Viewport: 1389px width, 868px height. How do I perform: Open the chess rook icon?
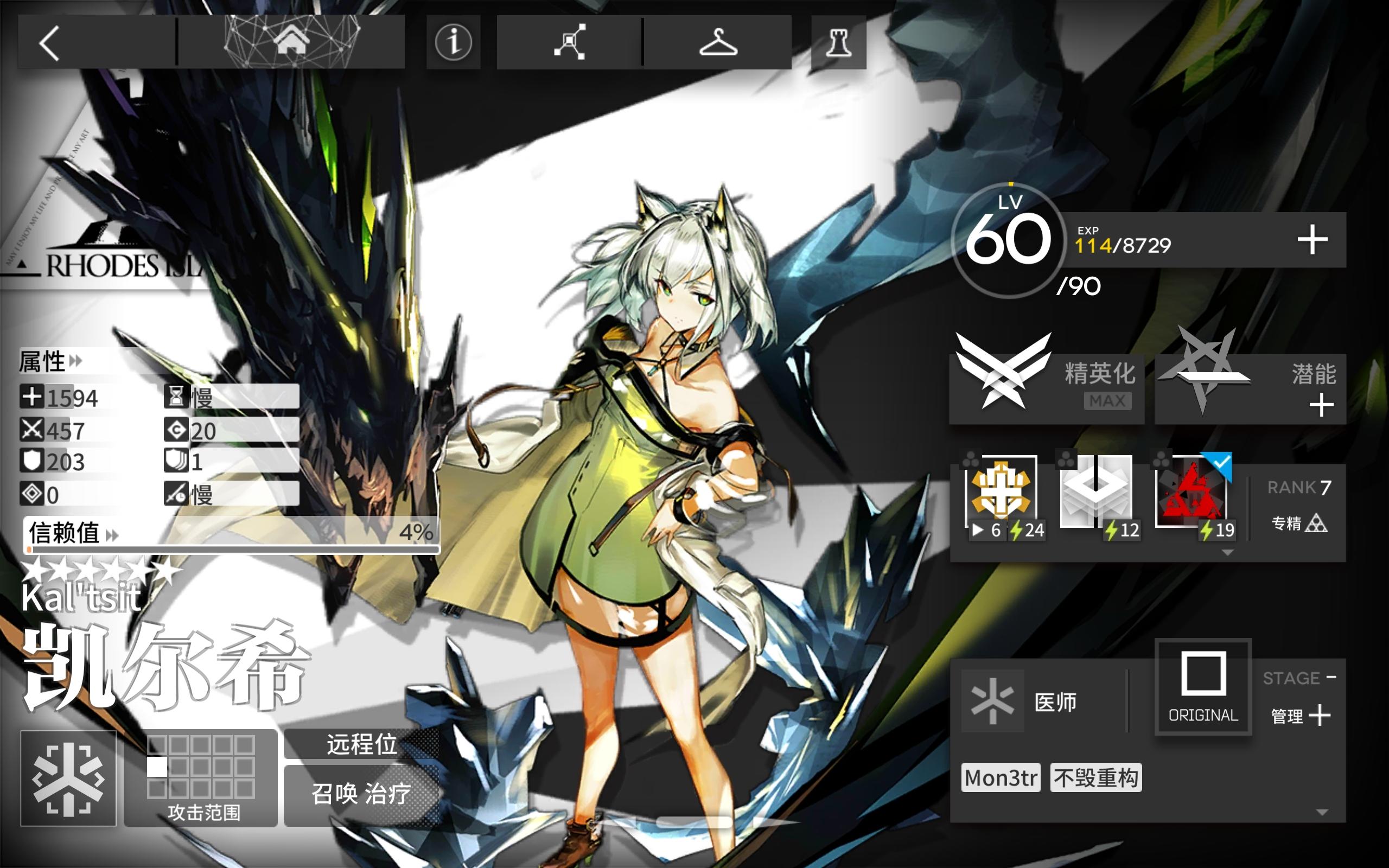tap(839, 42)
